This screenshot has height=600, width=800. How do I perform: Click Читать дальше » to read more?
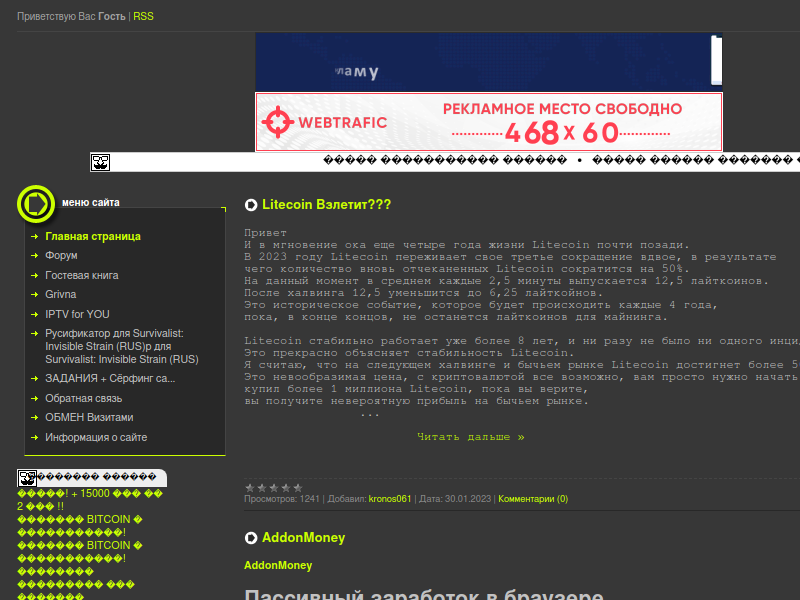471,437
